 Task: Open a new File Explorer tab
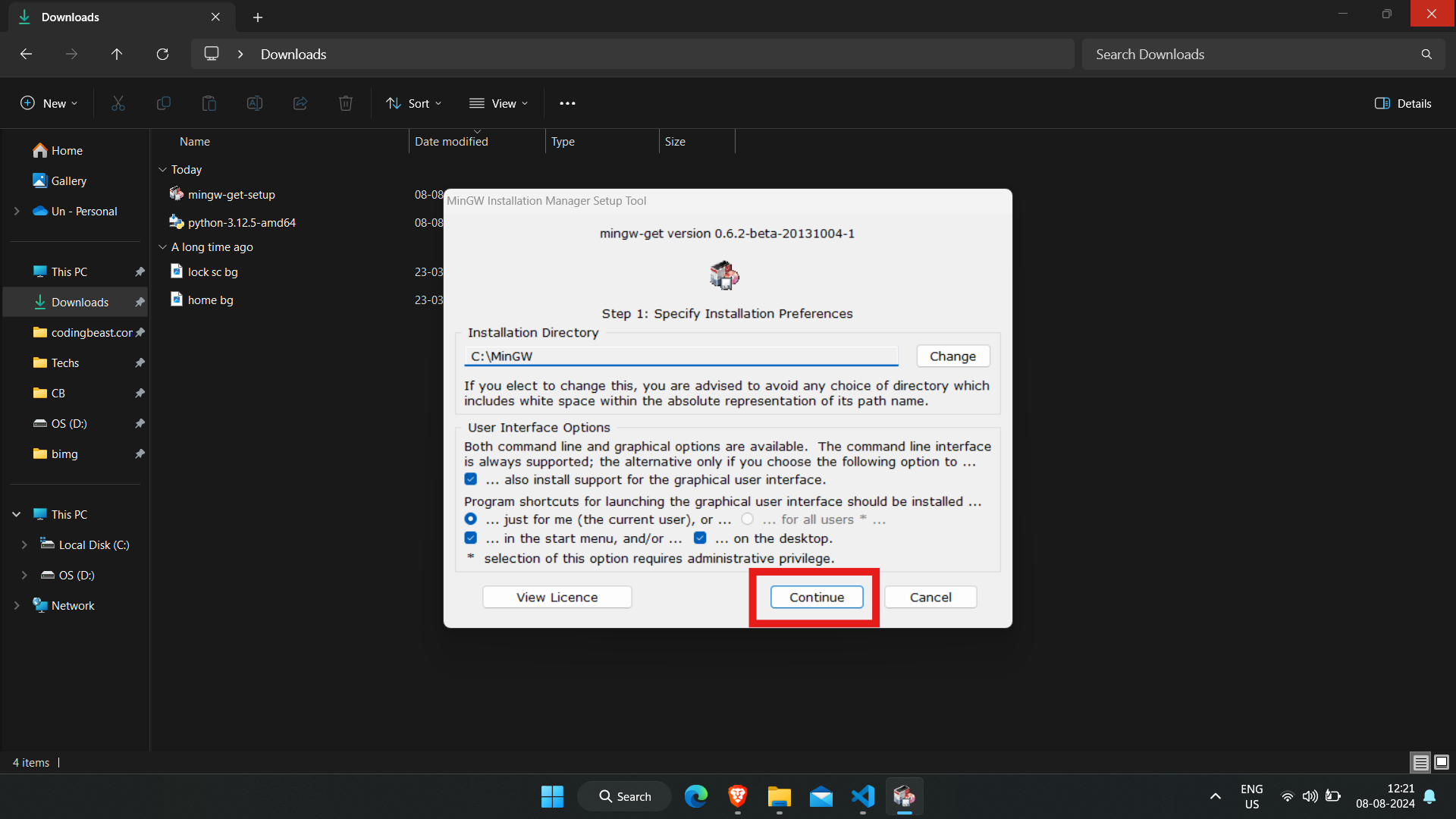click(258, 17)
